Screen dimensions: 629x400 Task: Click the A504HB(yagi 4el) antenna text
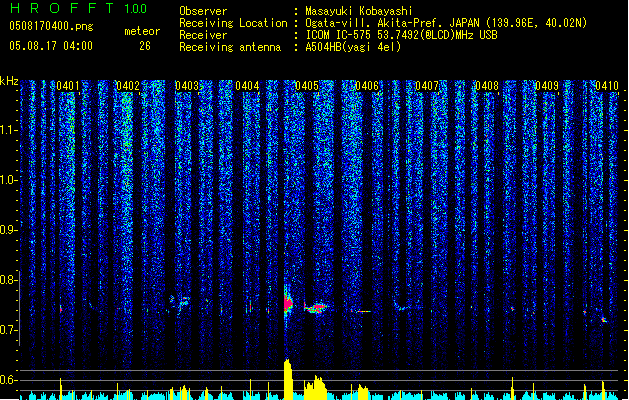click(353, 47)
